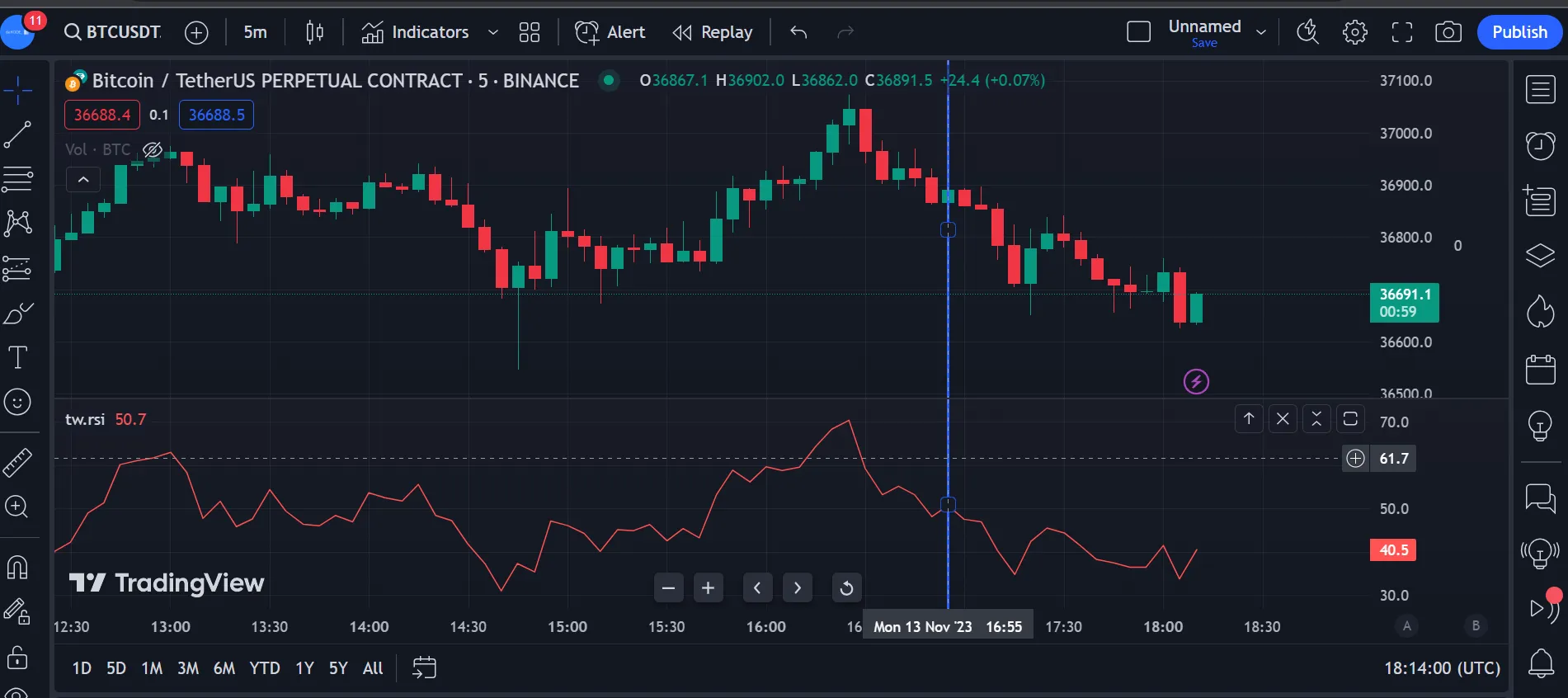Viewport: 1568px width, 698px height.
Task: Open the indicator templates grid icon
Action: (x=530, y=32)
